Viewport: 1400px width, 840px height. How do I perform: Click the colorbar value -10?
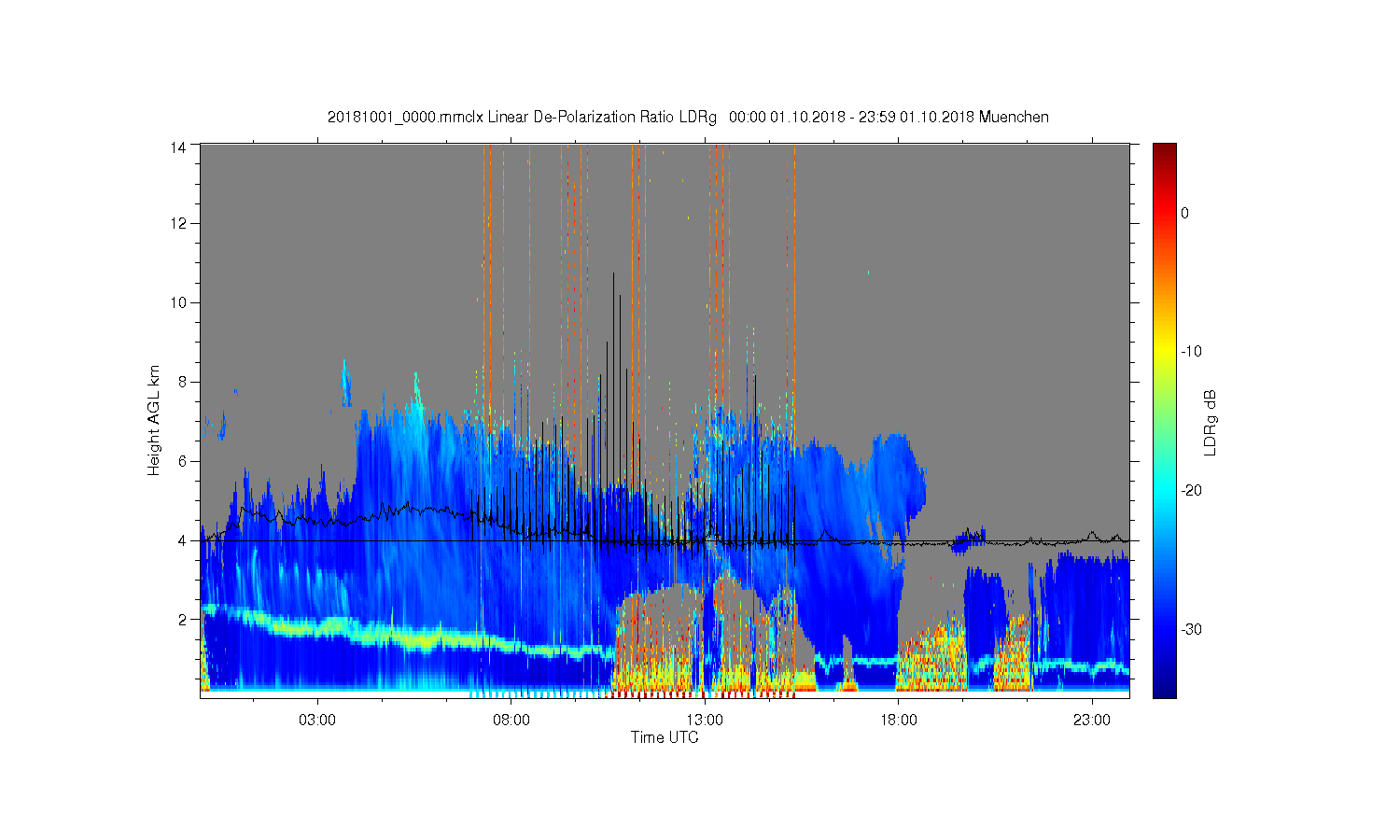pyautogui.click(x=1191, y=352)
